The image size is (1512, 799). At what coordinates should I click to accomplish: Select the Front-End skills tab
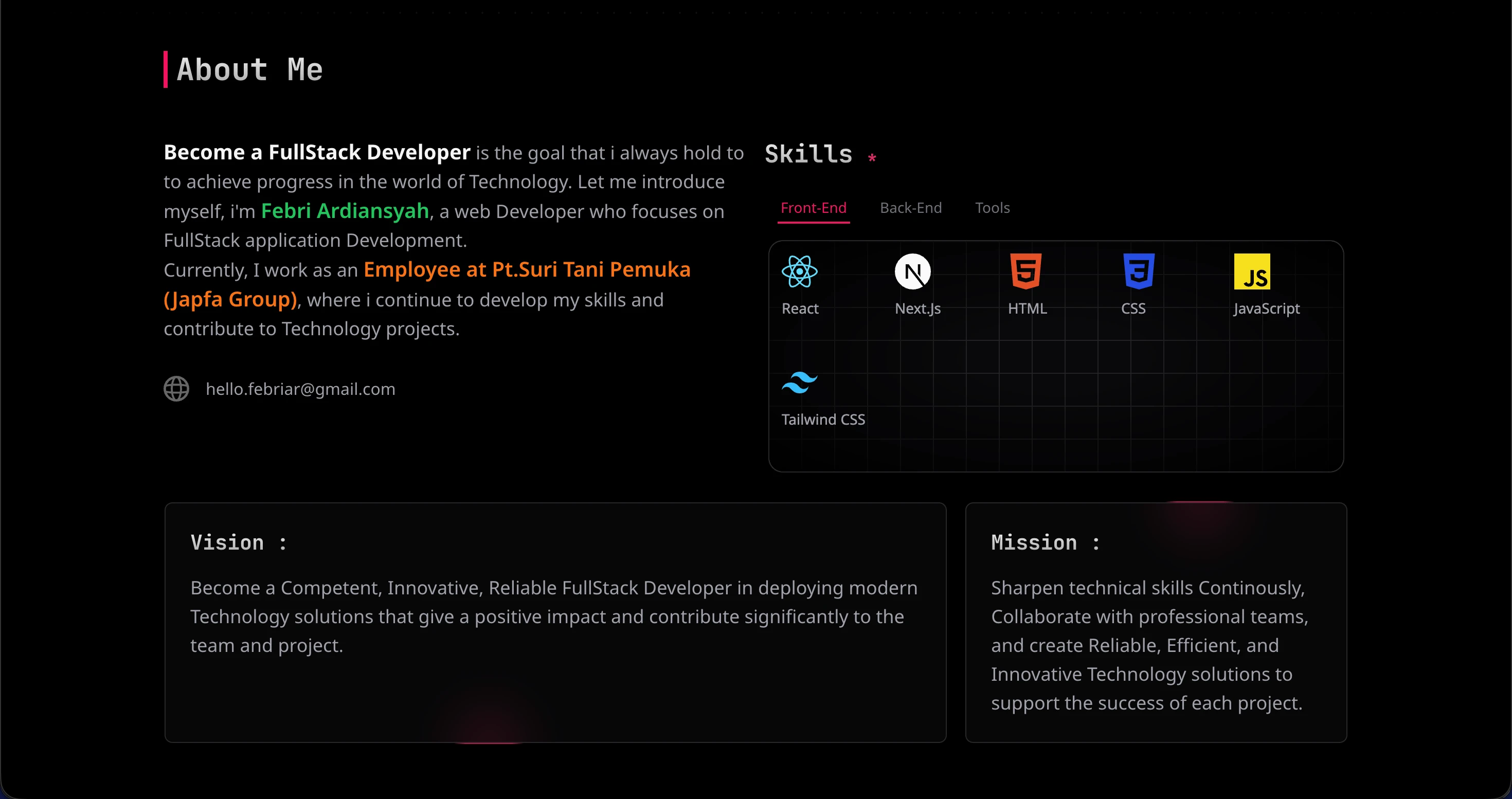[x=814, y=209]
